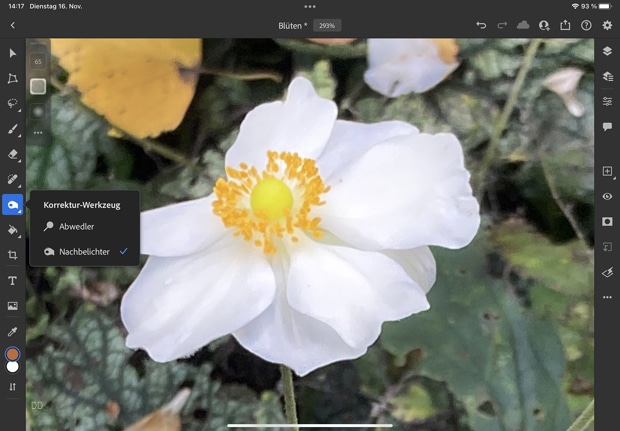The height and width of the screenshot is (431, 620).
Task: Select the Lasso selection tool
Action: click(x=13, y=103)
